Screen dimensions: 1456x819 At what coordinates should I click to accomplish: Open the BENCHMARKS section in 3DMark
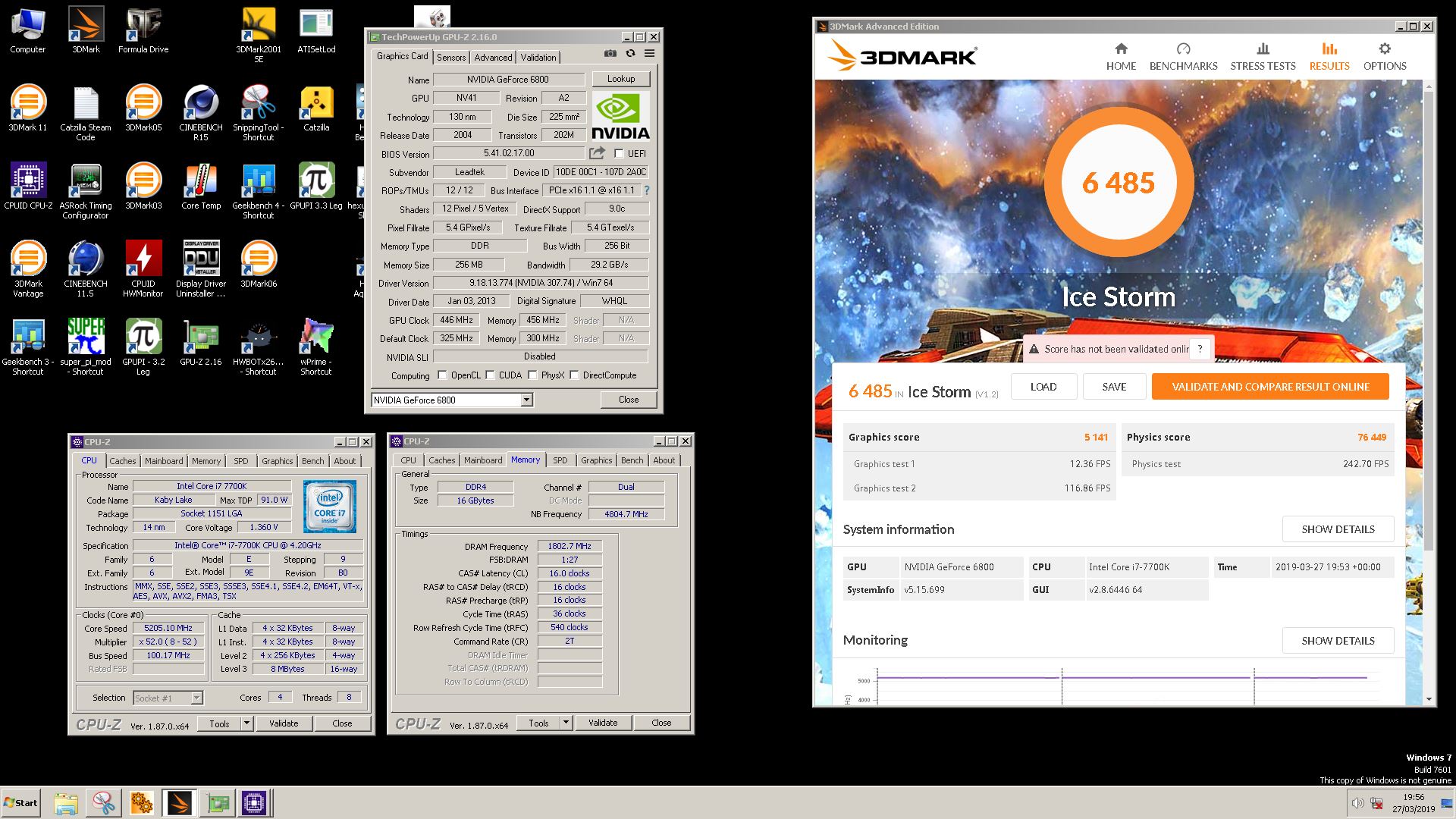tap(1183, 57)
